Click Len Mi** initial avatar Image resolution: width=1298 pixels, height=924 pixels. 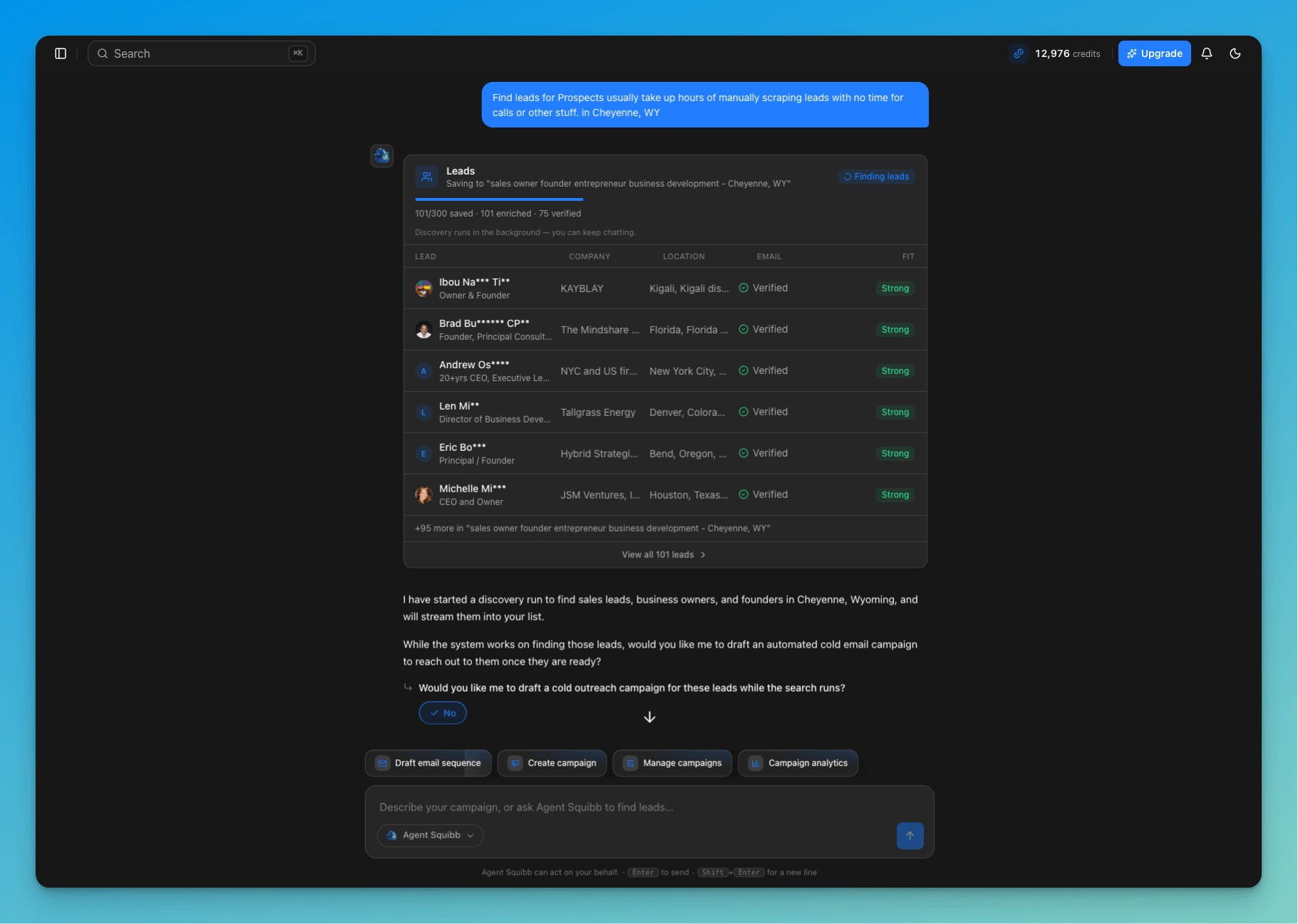coord(424,412)
